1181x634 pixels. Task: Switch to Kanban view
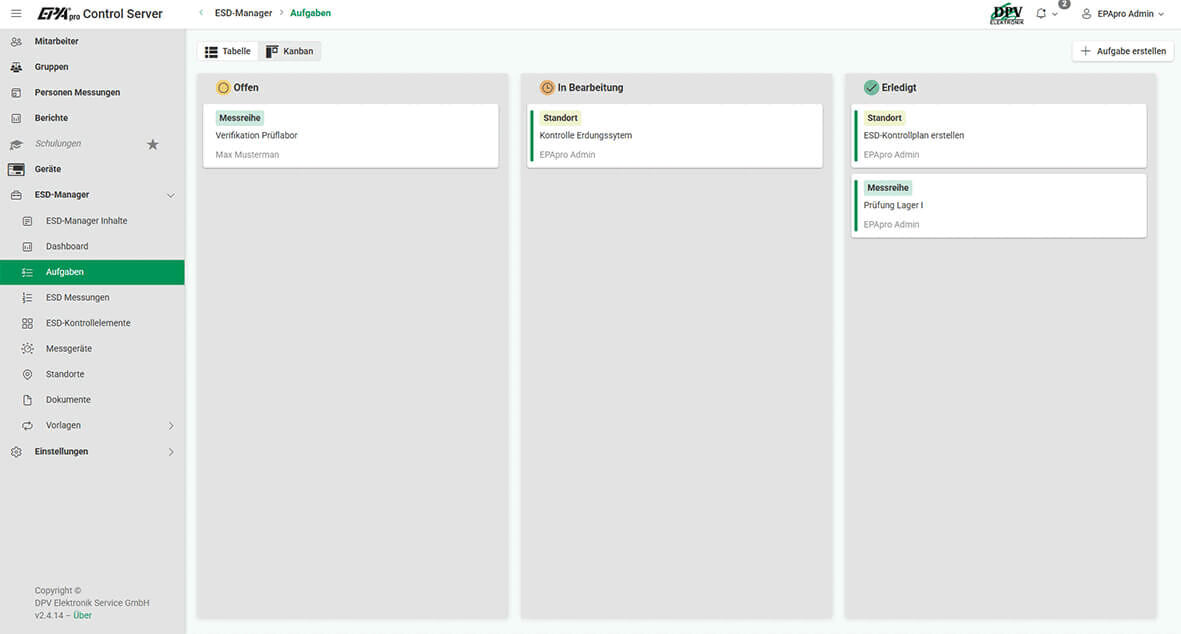coord(290,51)
